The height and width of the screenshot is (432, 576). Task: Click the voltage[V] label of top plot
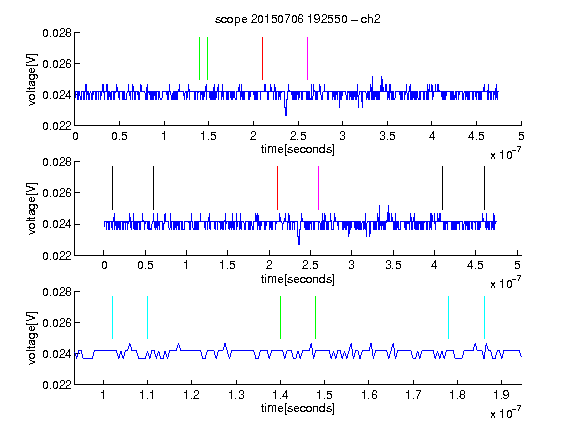point(32,79)
